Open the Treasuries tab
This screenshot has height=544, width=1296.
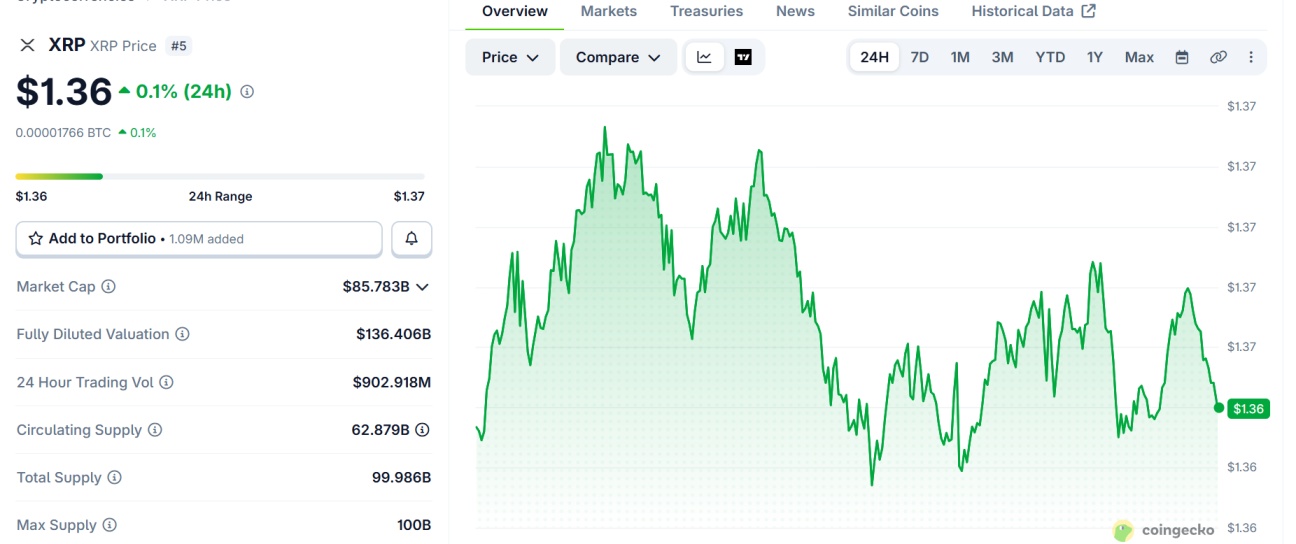707,11
